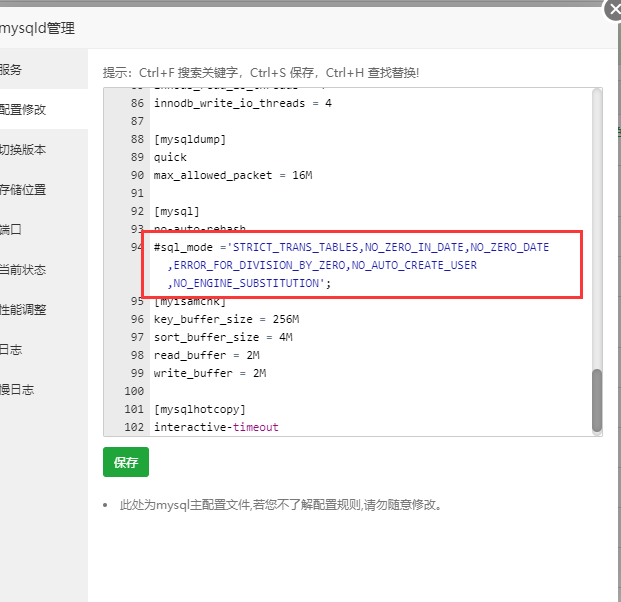This screenshot has height=602, width=621.
Task: Click the write_buffer = 2M line
Action: point(210,373)
